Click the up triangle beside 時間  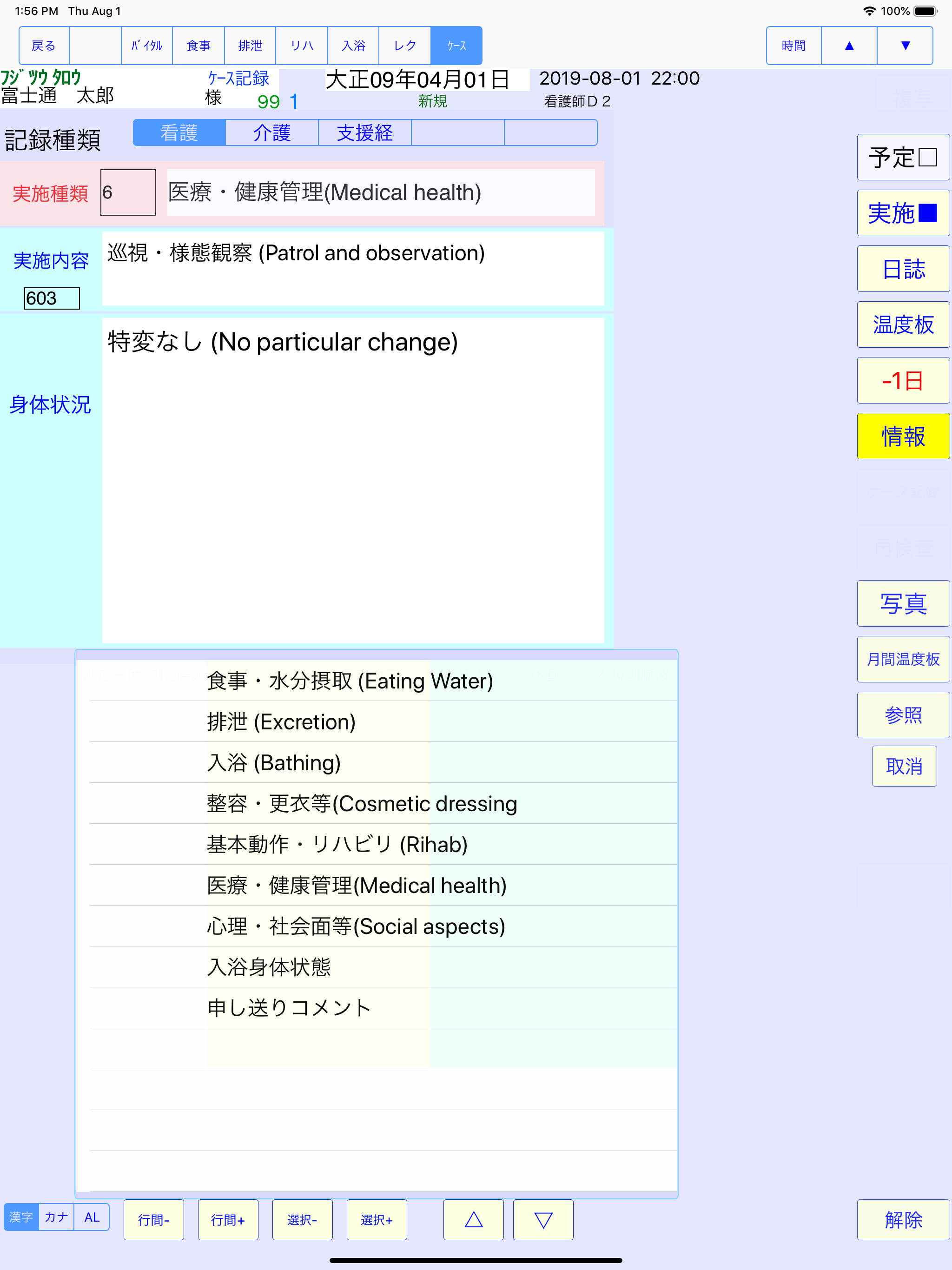(849, 46)
